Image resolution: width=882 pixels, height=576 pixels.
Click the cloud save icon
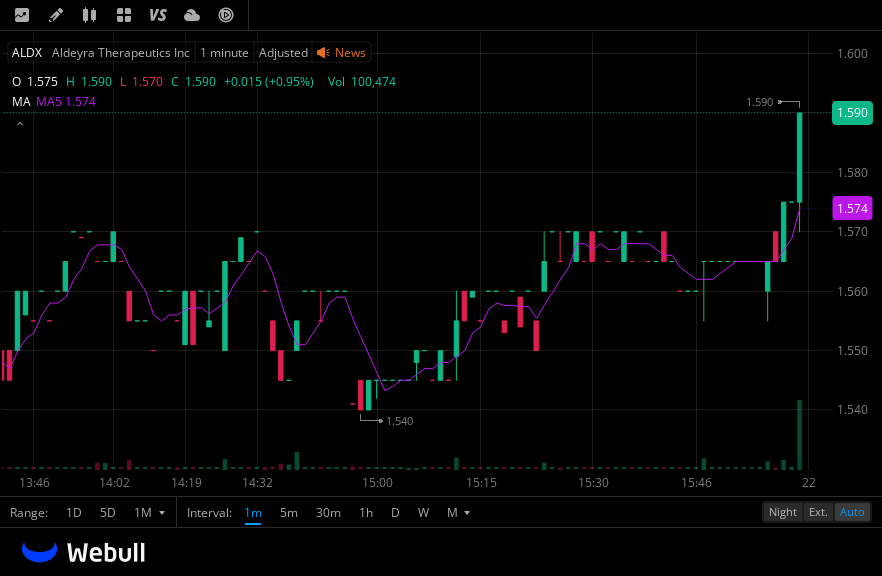pos(192,15)
